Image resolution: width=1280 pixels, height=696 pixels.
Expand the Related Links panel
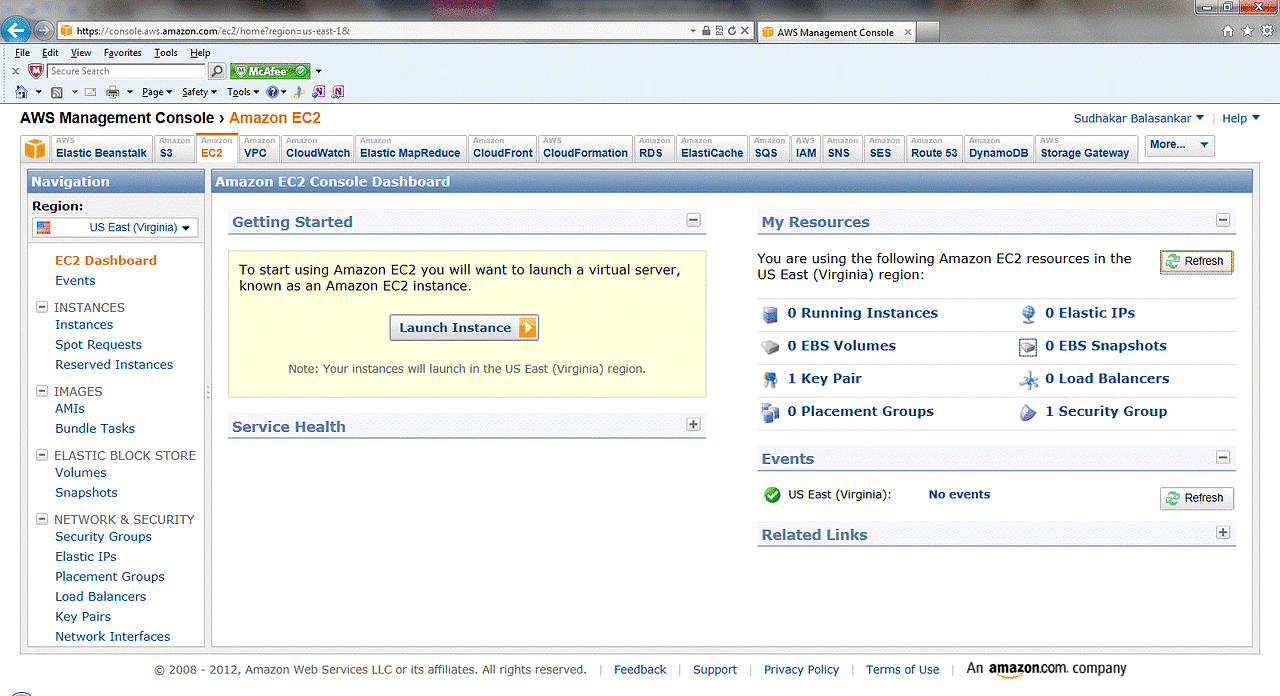coord(1222,532)
